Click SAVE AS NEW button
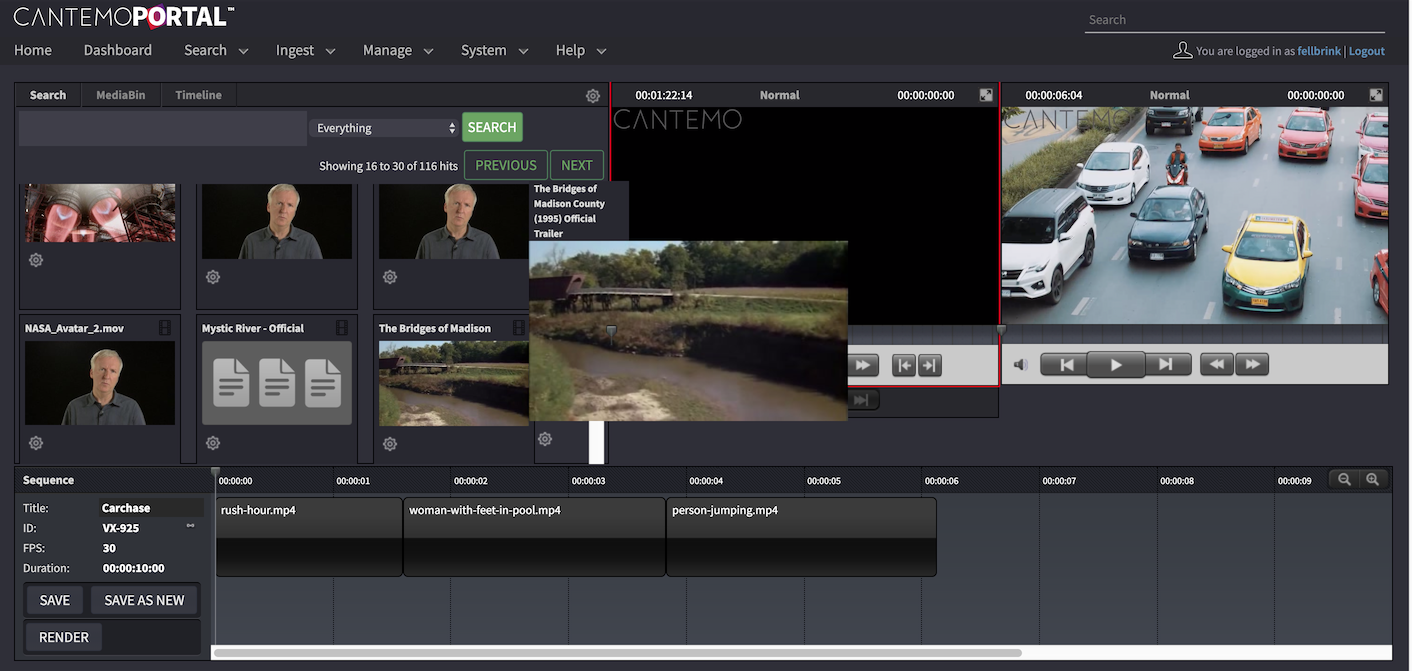 coord(144,600)
